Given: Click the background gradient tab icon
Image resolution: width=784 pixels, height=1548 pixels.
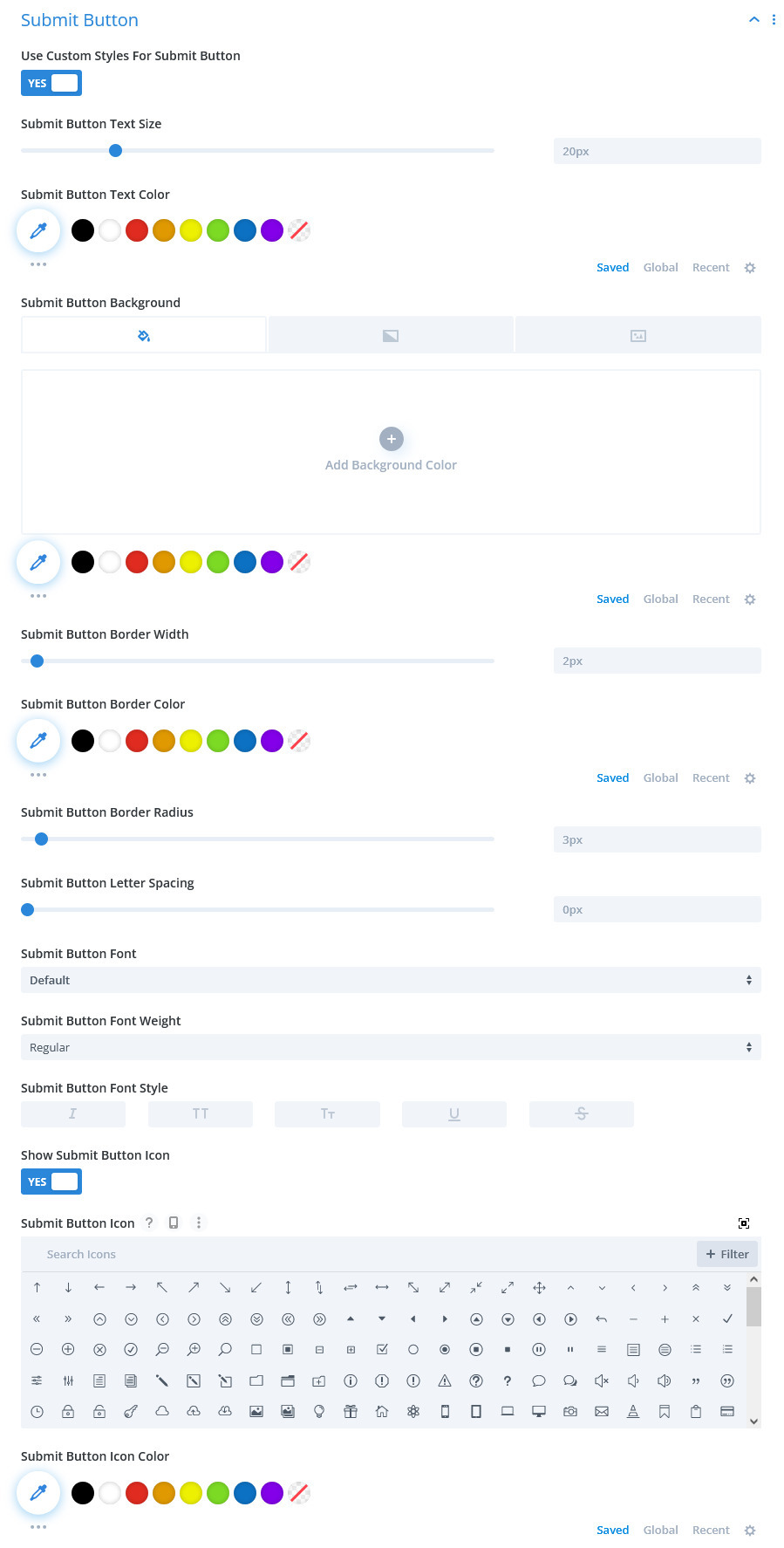Looking at the screenshot, I should pyautogui.click(x=391, y=335).
